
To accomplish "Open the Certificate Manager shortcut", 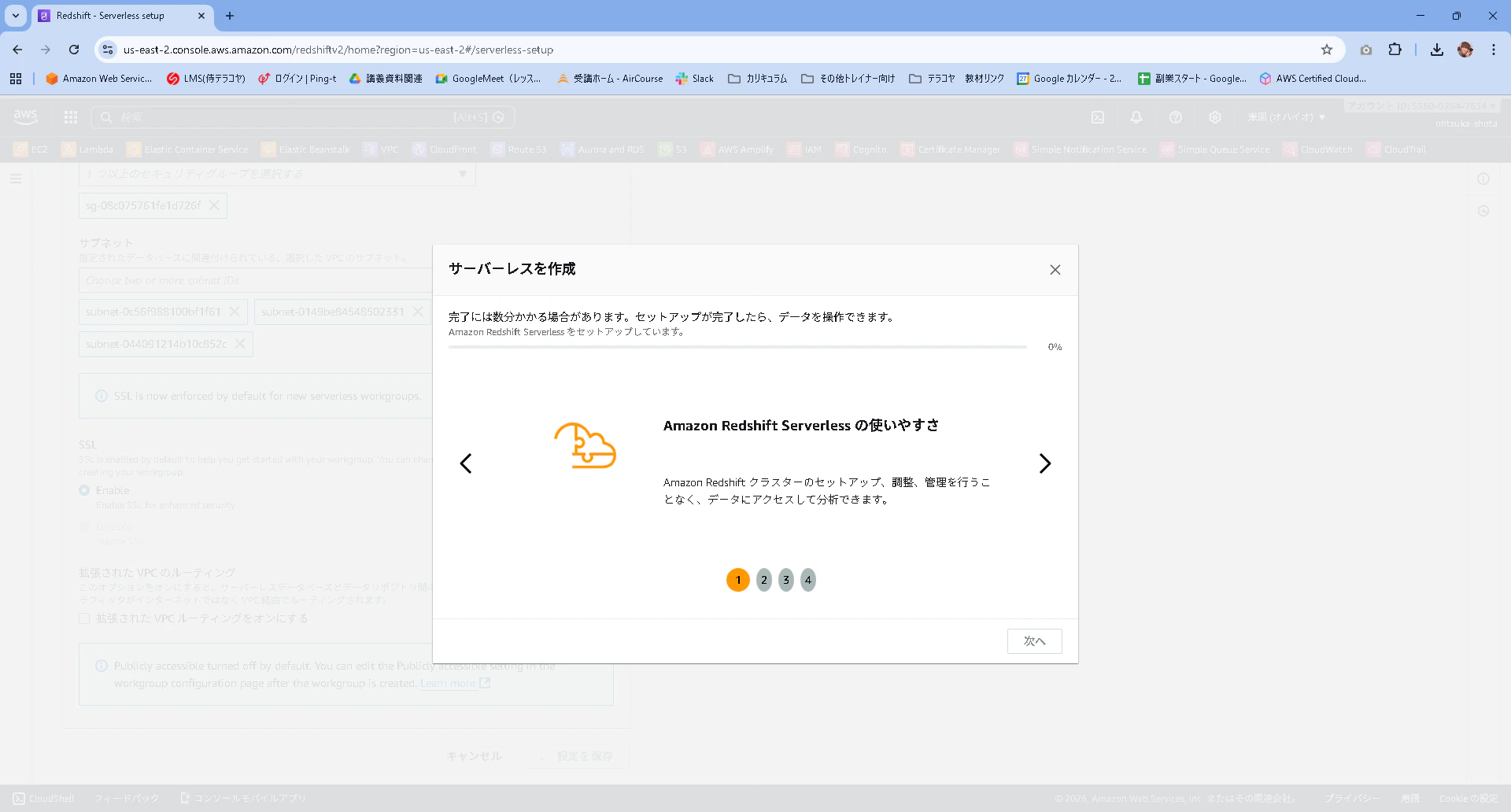I will 951,149.
